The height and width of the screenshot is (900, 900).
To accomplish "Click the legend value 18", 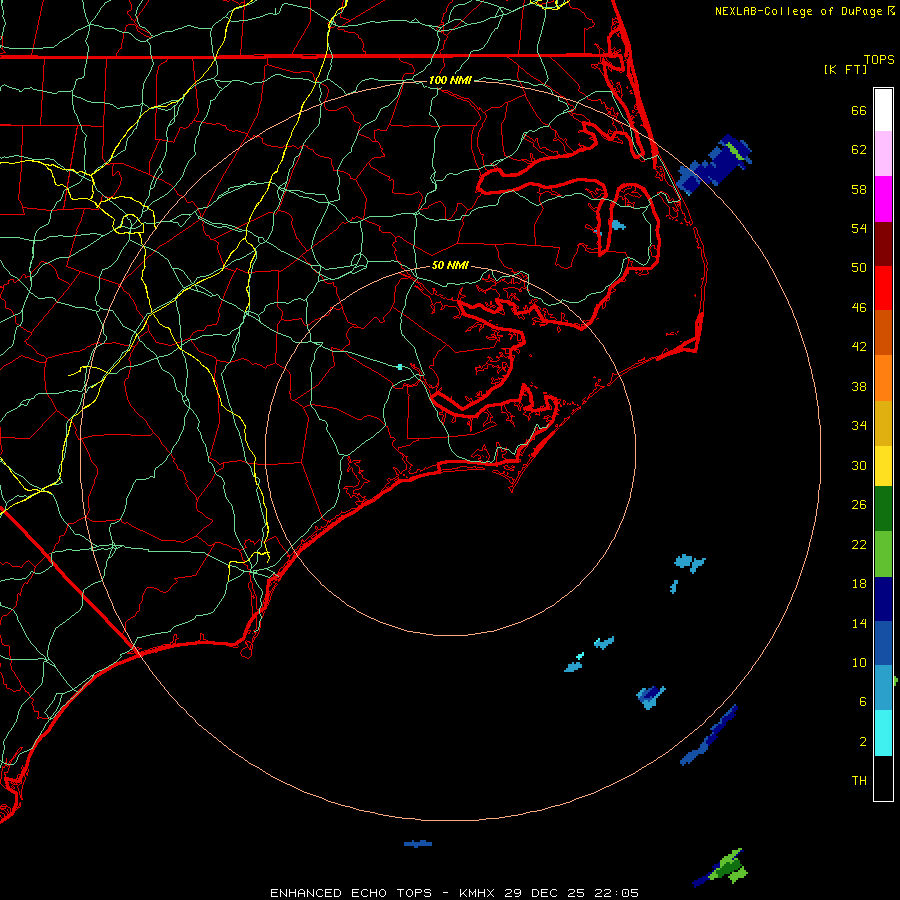I will pyautogui.click(x=859, y=584).
